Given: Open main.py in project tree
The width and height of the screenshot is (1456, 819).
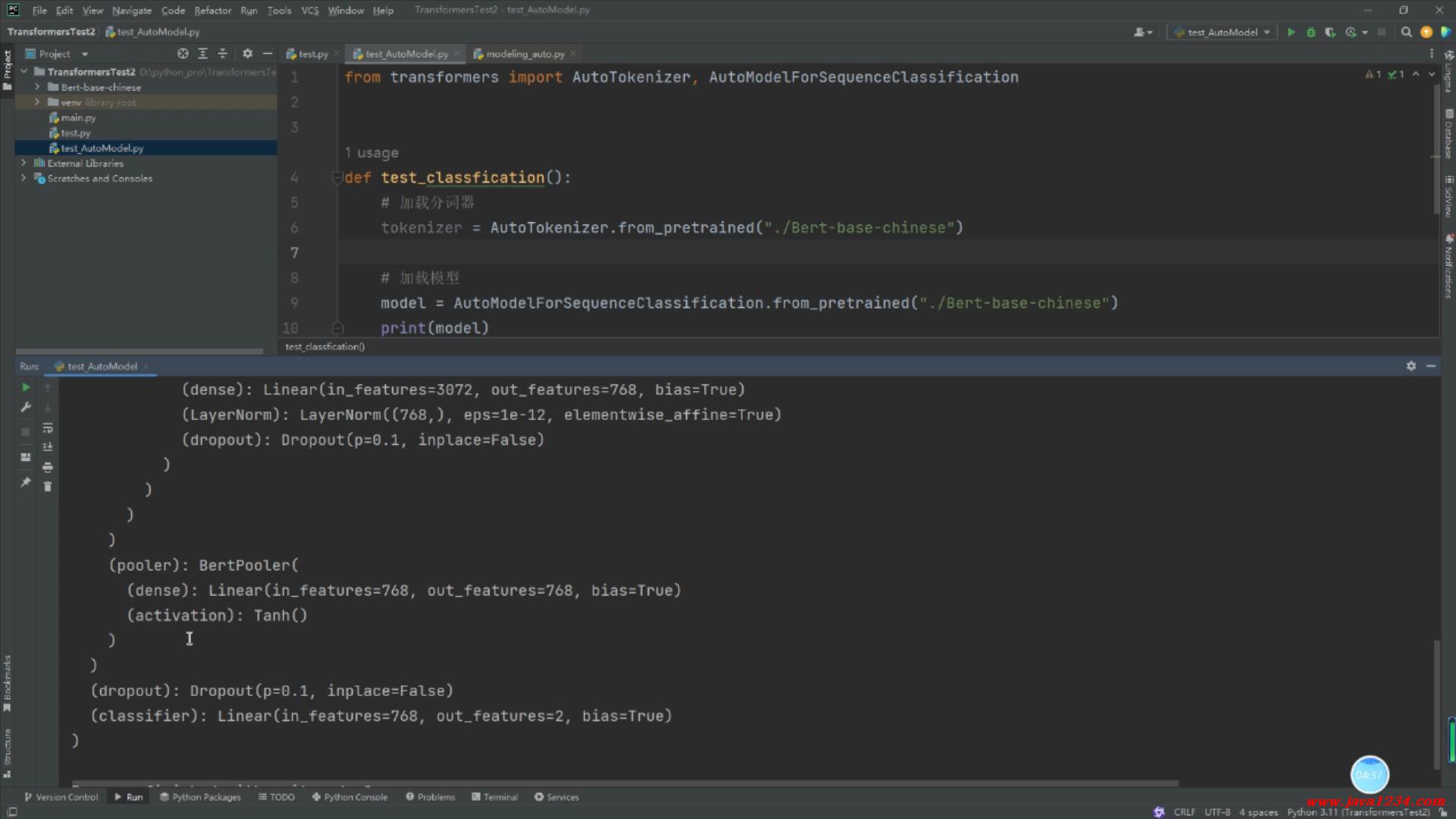Looking at the screenshot, I should [x=78, y=118].
